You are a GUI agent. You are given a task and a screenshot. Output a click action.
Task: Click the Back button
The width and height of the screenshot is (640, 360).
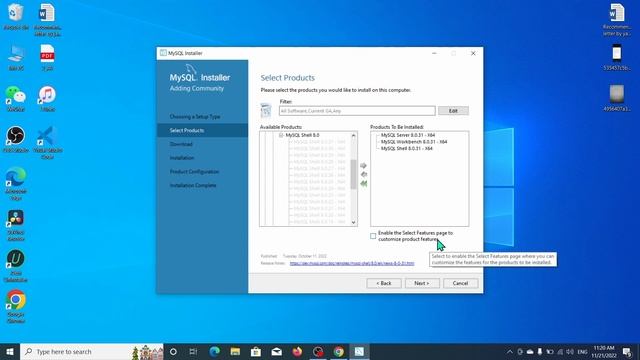384,283
